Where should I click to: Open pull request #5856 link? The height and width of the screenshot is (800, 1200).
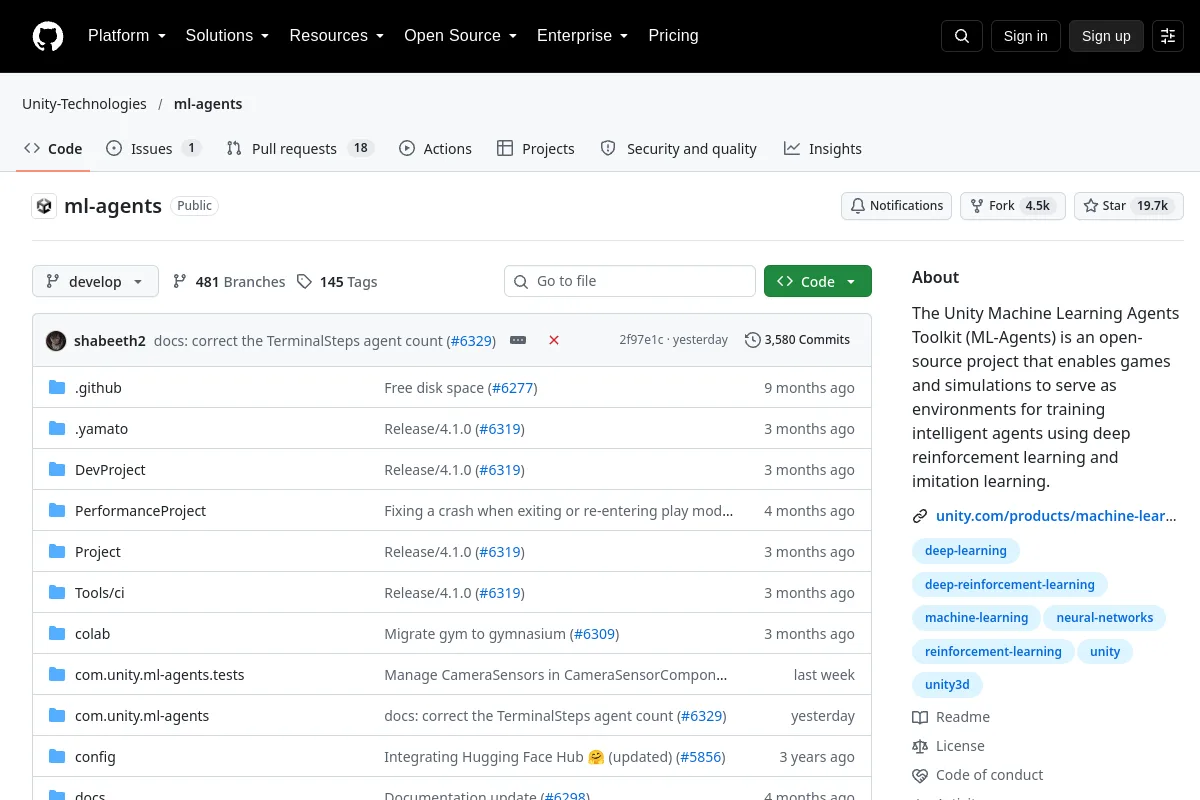700,757
